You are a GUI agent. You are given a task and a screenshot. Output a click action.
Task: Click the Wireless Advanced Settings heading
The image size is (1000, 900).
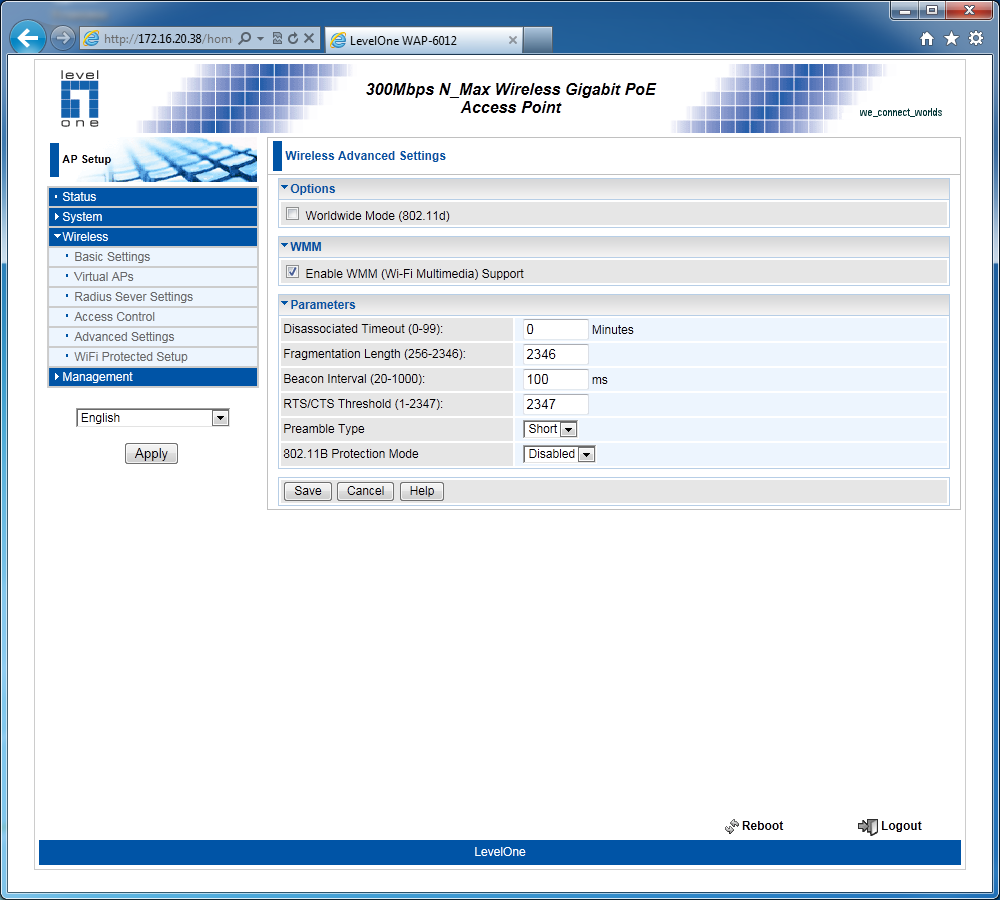point(365,156)
